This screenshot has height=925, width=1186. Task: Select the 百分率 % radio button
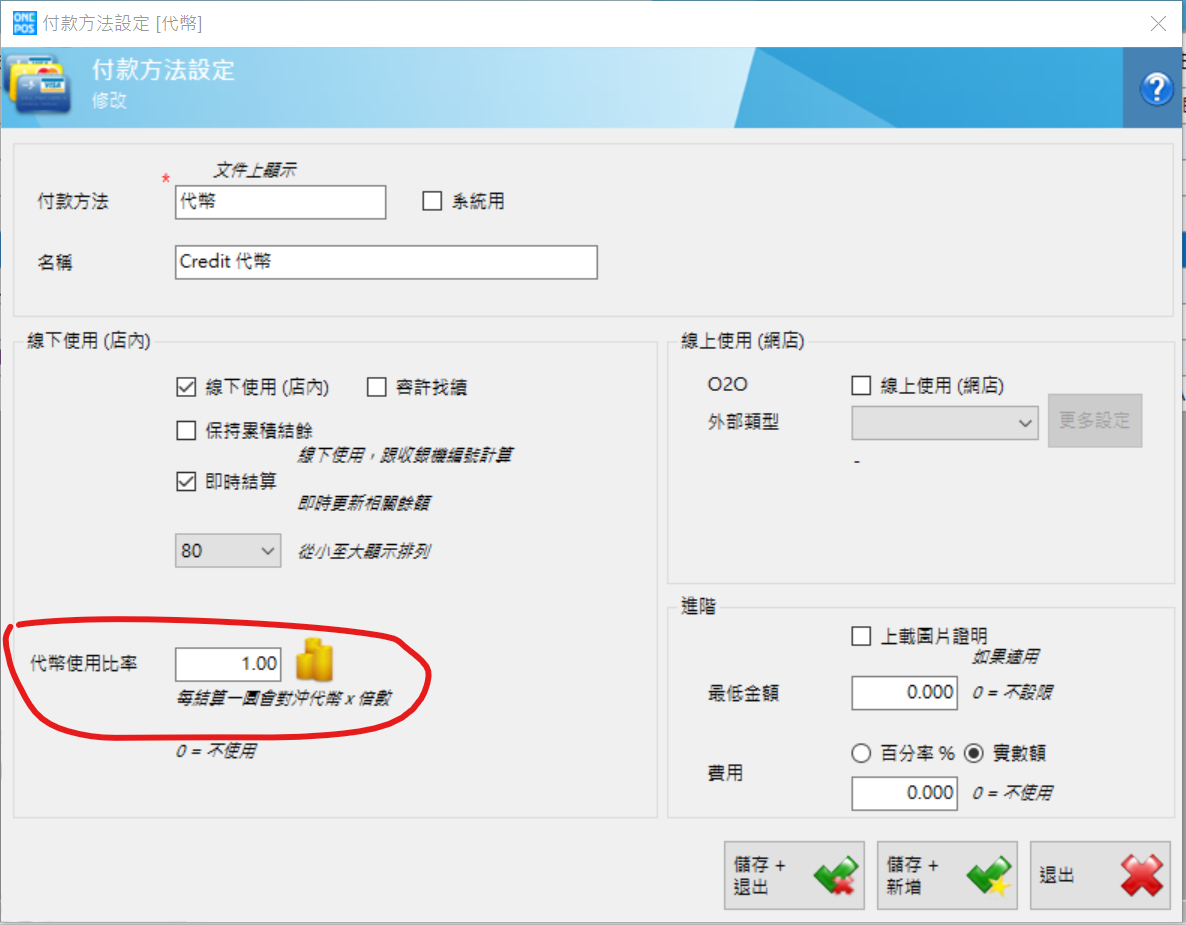pos(861,753)
